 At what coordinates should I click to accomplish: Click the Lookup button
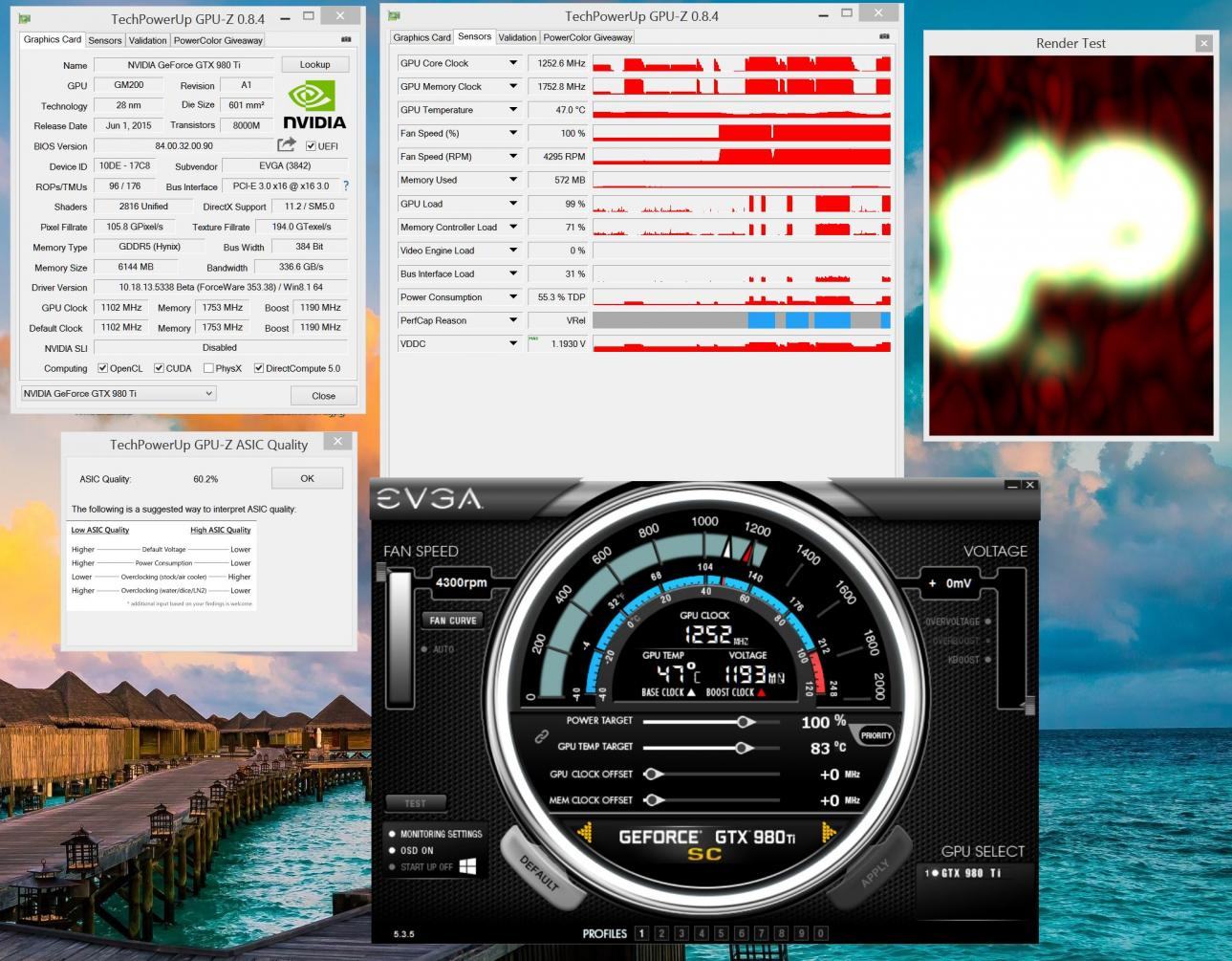(x=314, y=65)
